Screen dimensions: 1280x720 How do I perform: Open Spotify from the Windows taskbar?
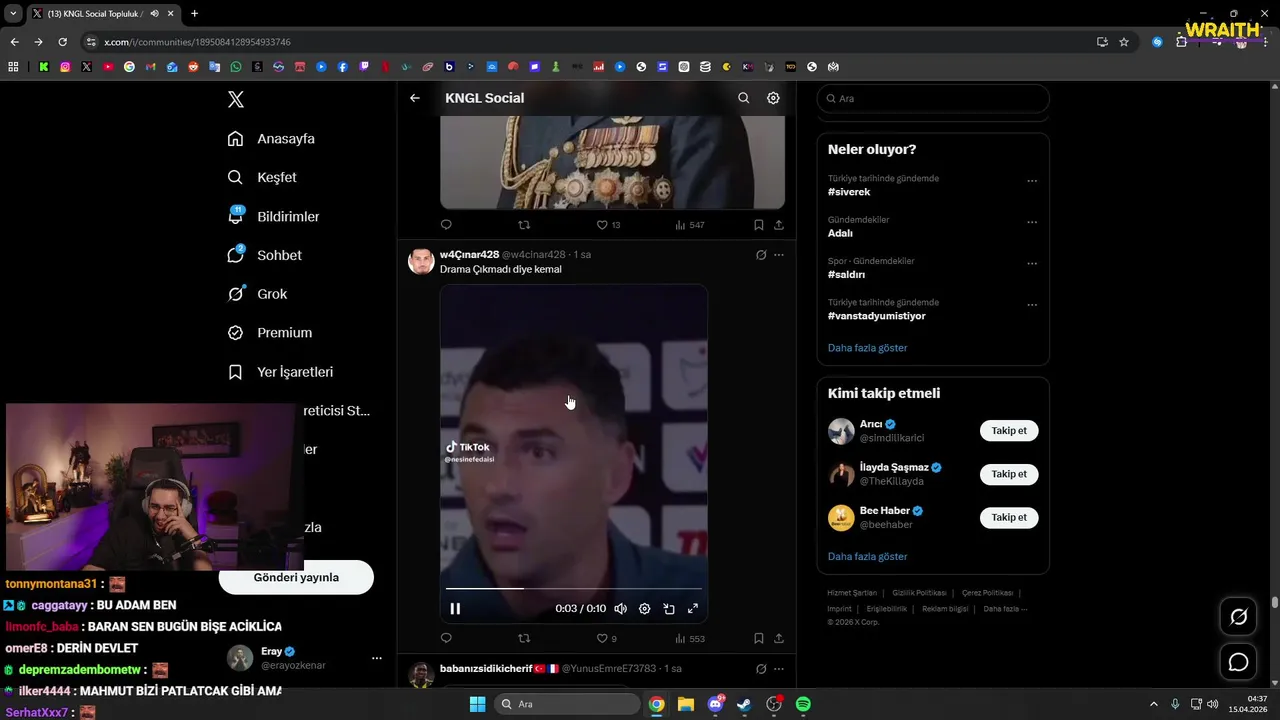(x=803, y=704)
